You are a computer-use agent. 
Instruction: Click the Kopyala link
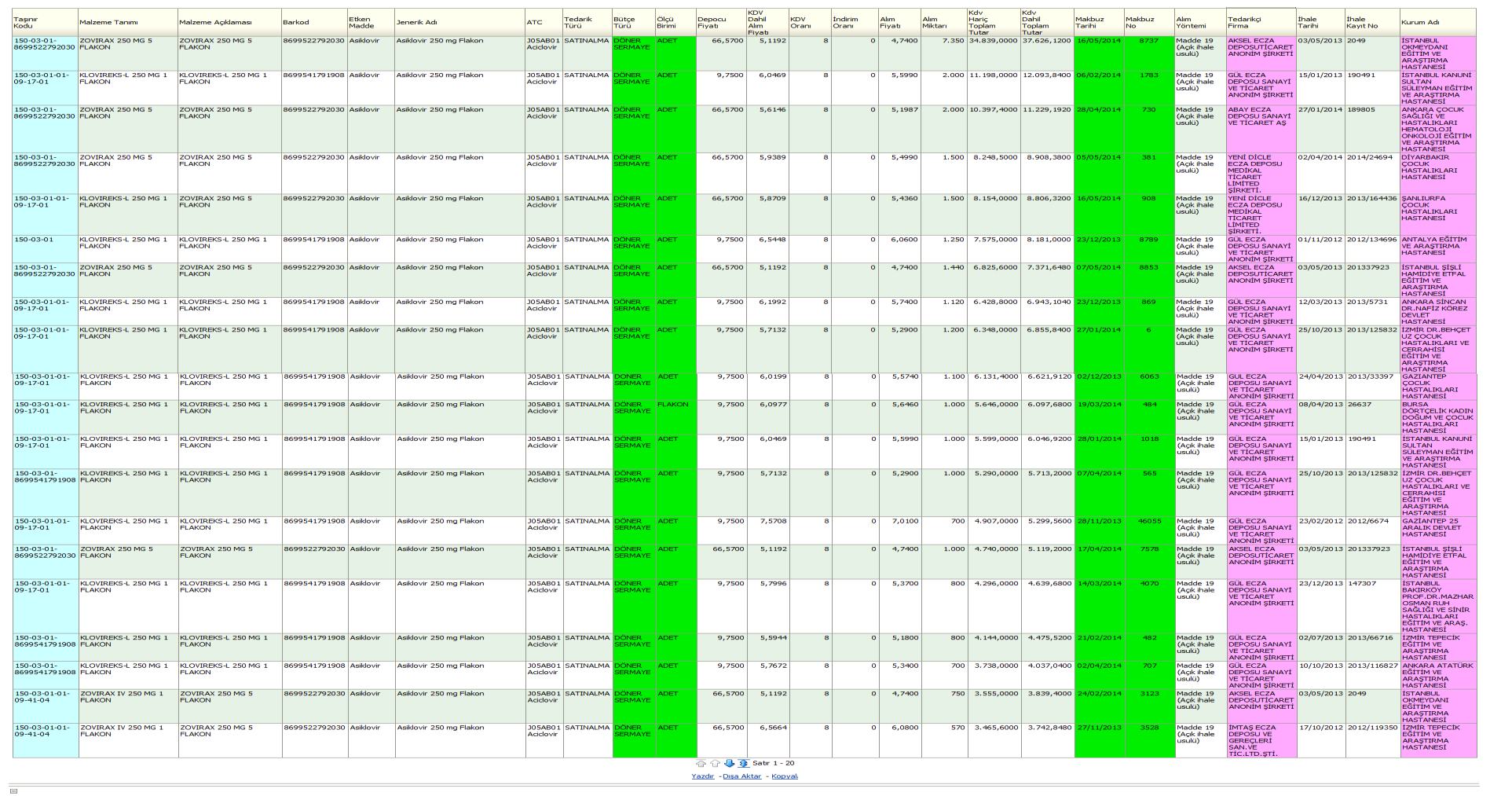click(x=784, y=776)
